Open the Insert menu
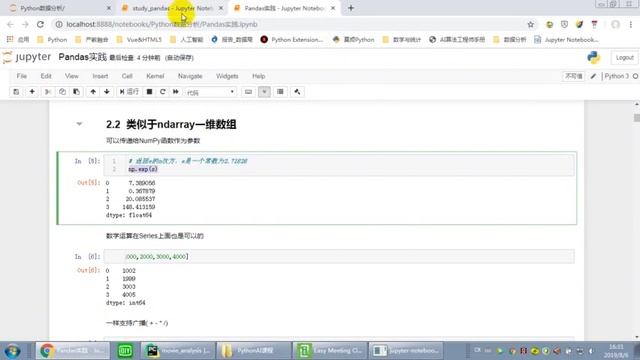 pos(100,76)
